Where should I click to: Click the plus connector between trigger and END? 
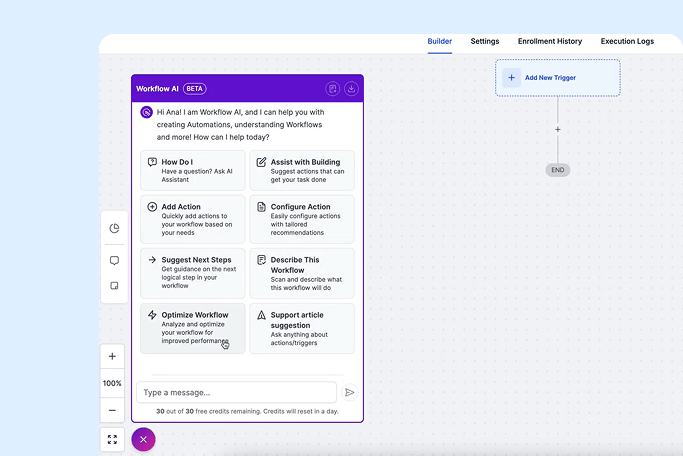point(558,129)
